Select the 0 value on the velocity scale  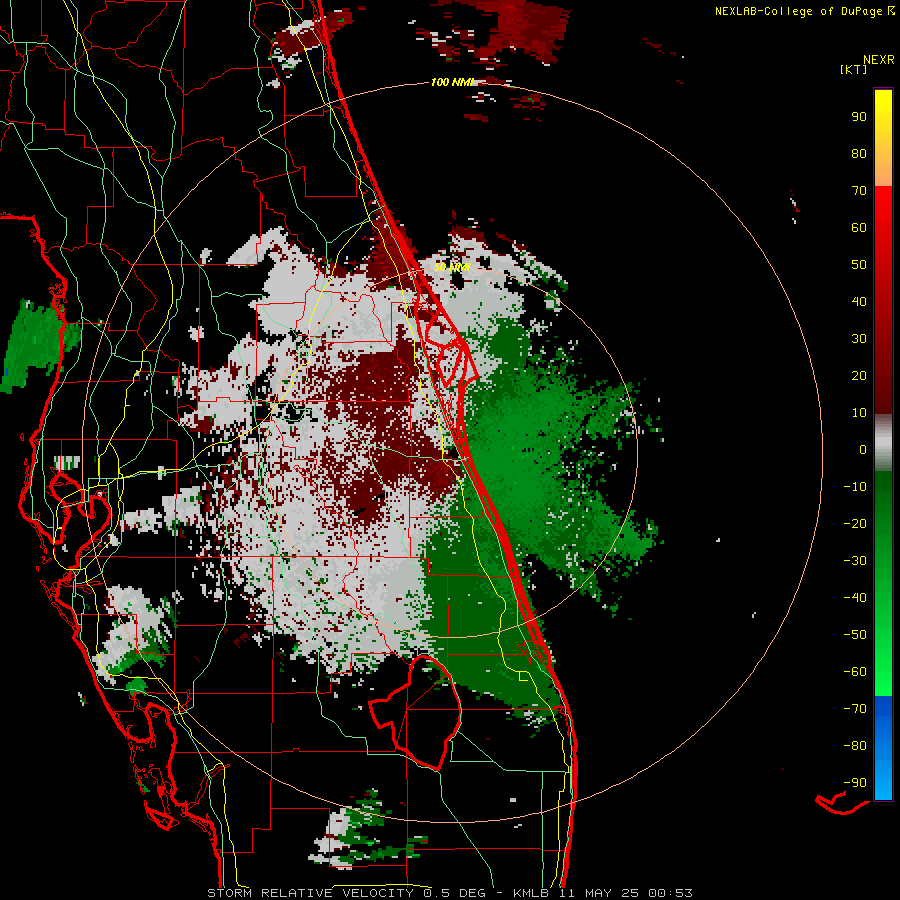(863, 450)
